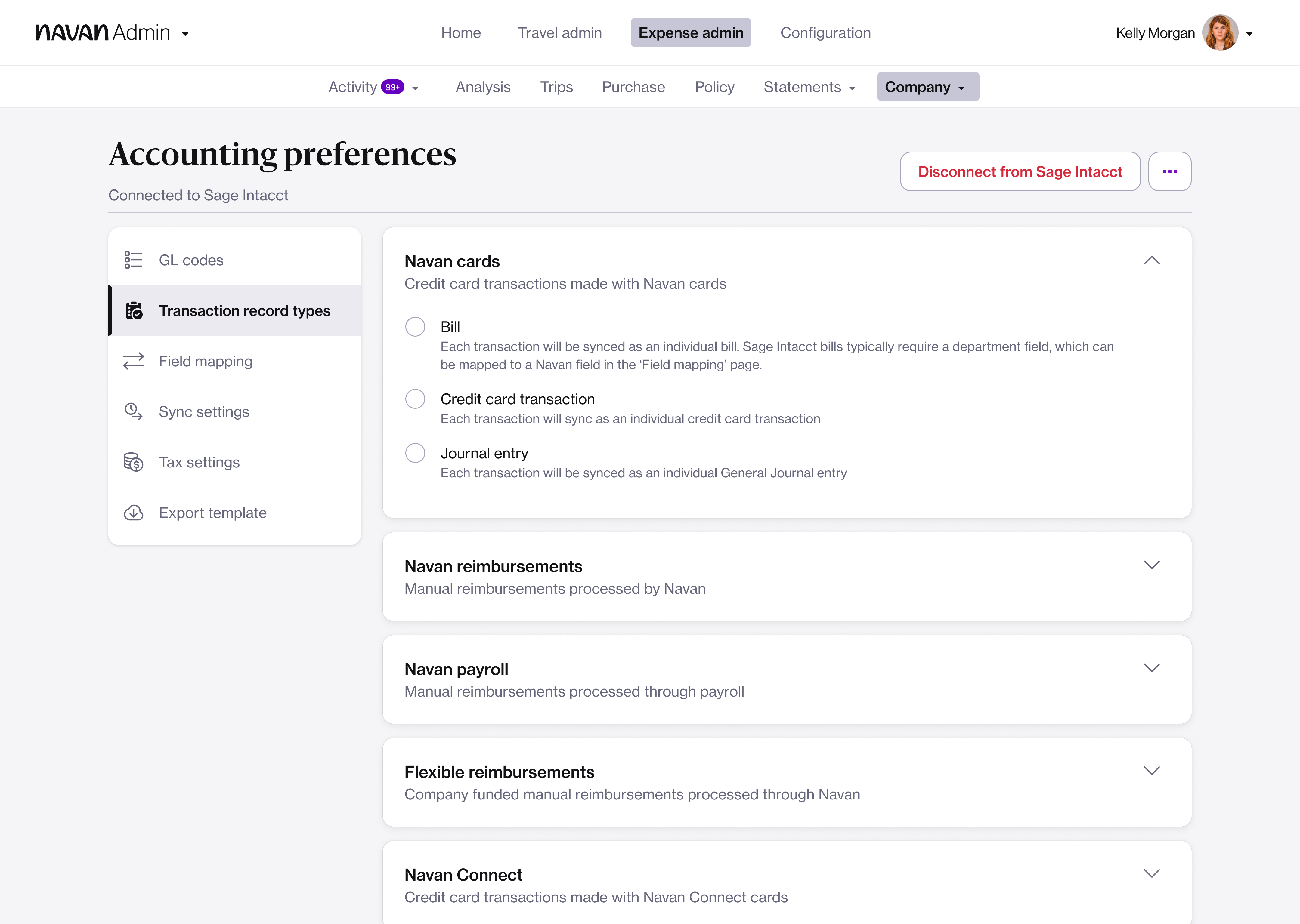The width and height of the screenshot is (1300, 924).
Task: Expand the Navan payroll section
Action: pyautogui.click(x=1151, y=668)
